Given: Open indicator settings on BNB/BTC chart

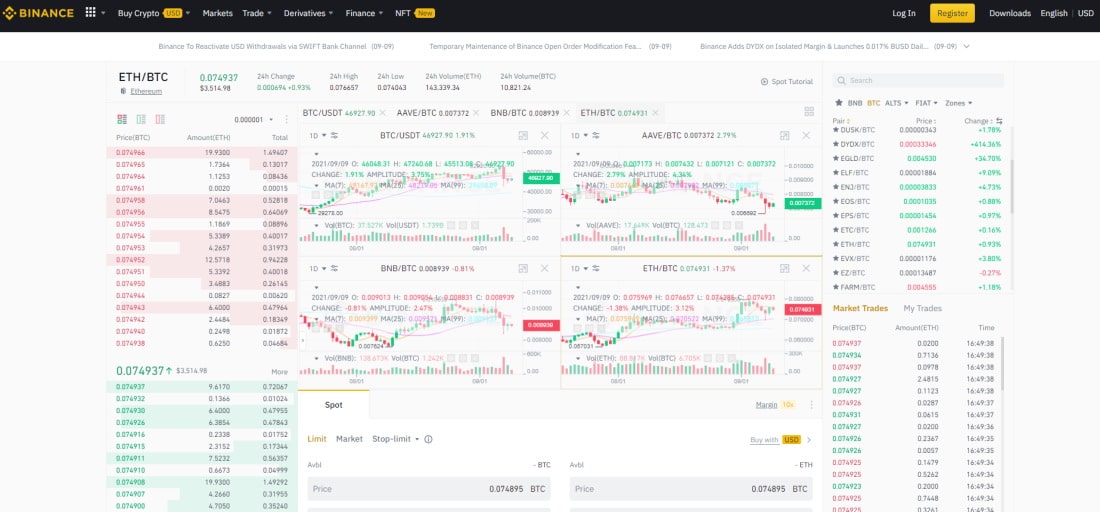Looking at the screenshot, I should point(335,268).
